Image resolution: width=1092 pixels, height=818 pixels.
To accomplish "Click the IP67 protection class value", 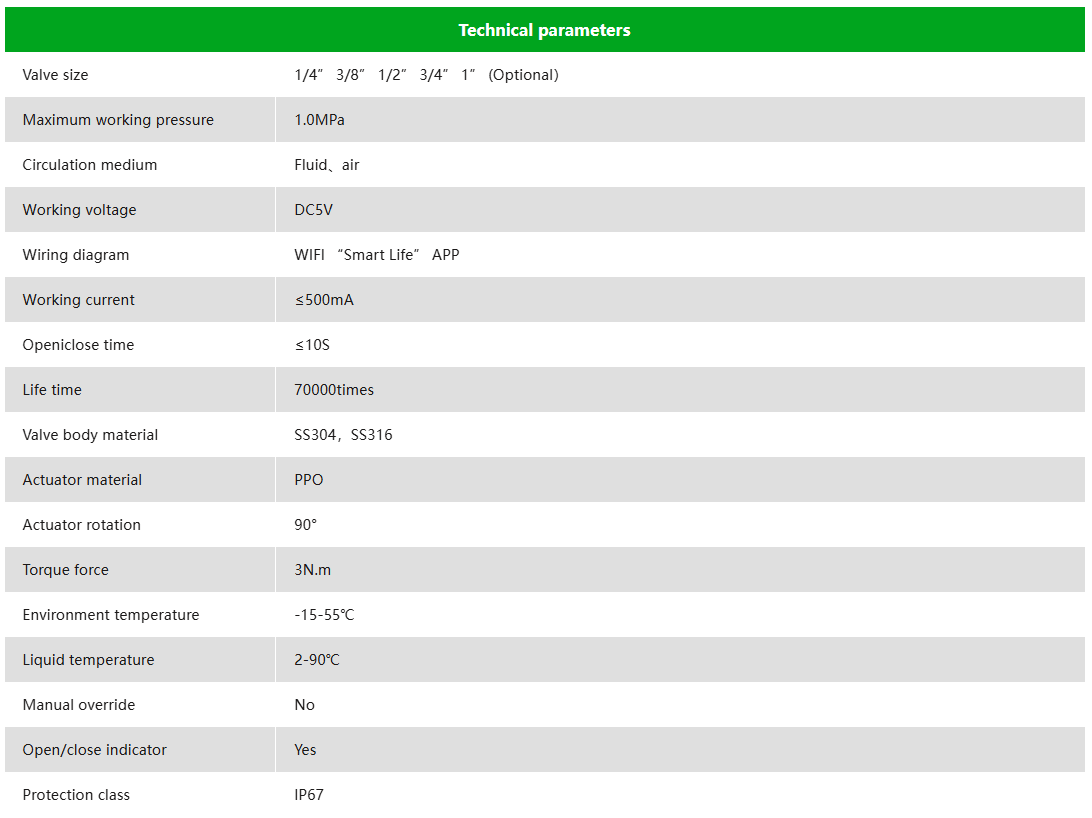I will coord(309,795).
